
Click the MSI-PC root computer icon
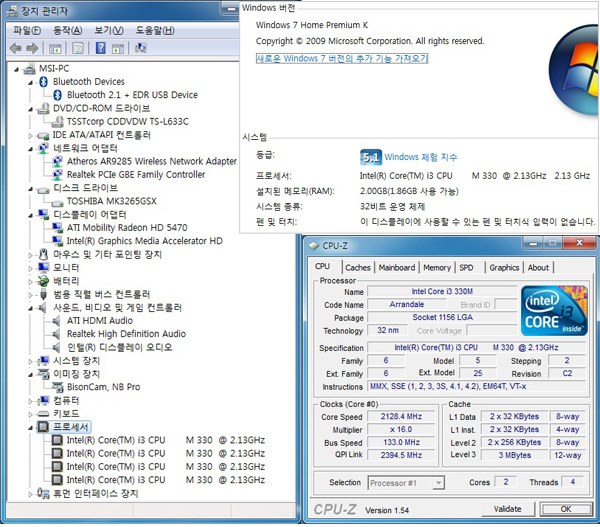[29, 69]
